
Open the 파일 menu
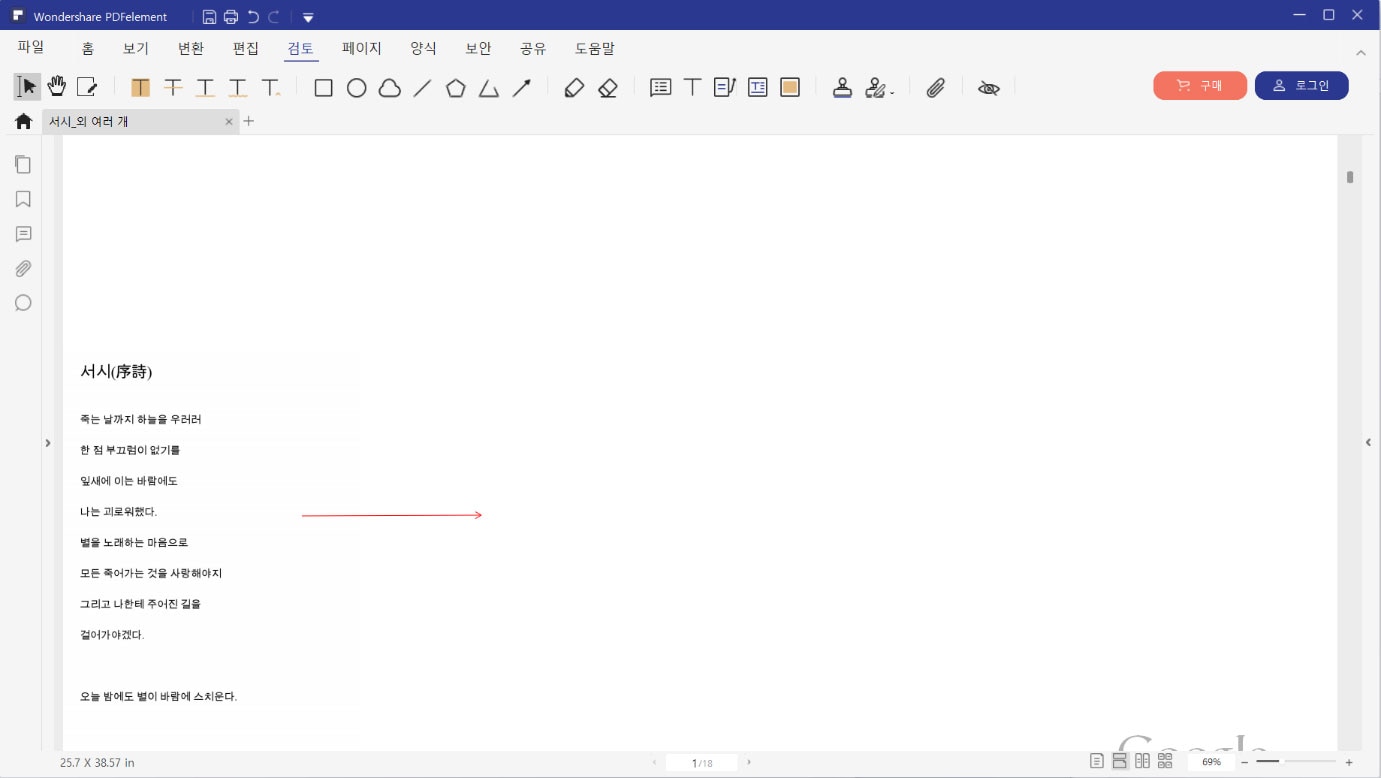31,47
